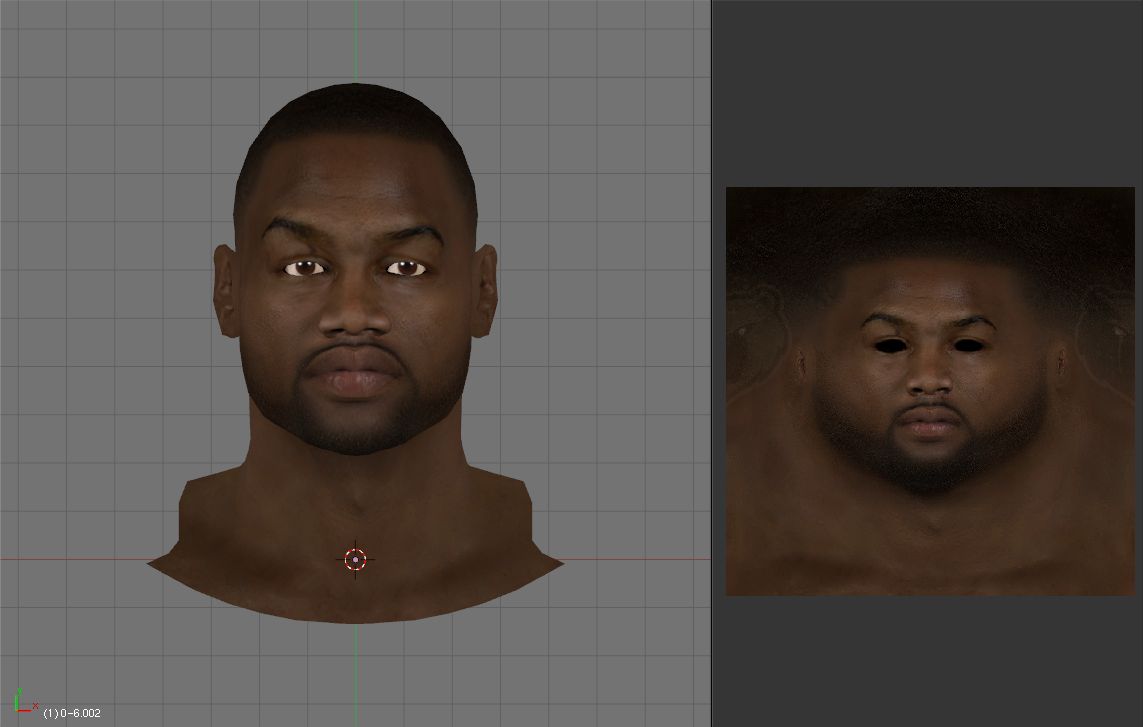Image resolution: width=1143 pixels, height=727 pixels.
Task: Click the vertical divider between the two editors
Action: click(711, 363)
